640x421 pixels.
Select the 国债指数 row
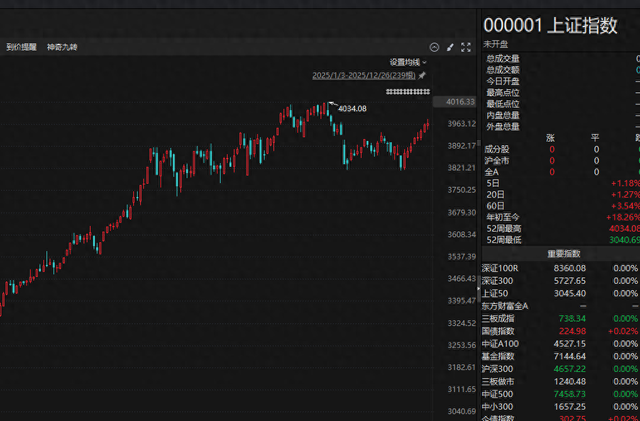pos(502,331)
